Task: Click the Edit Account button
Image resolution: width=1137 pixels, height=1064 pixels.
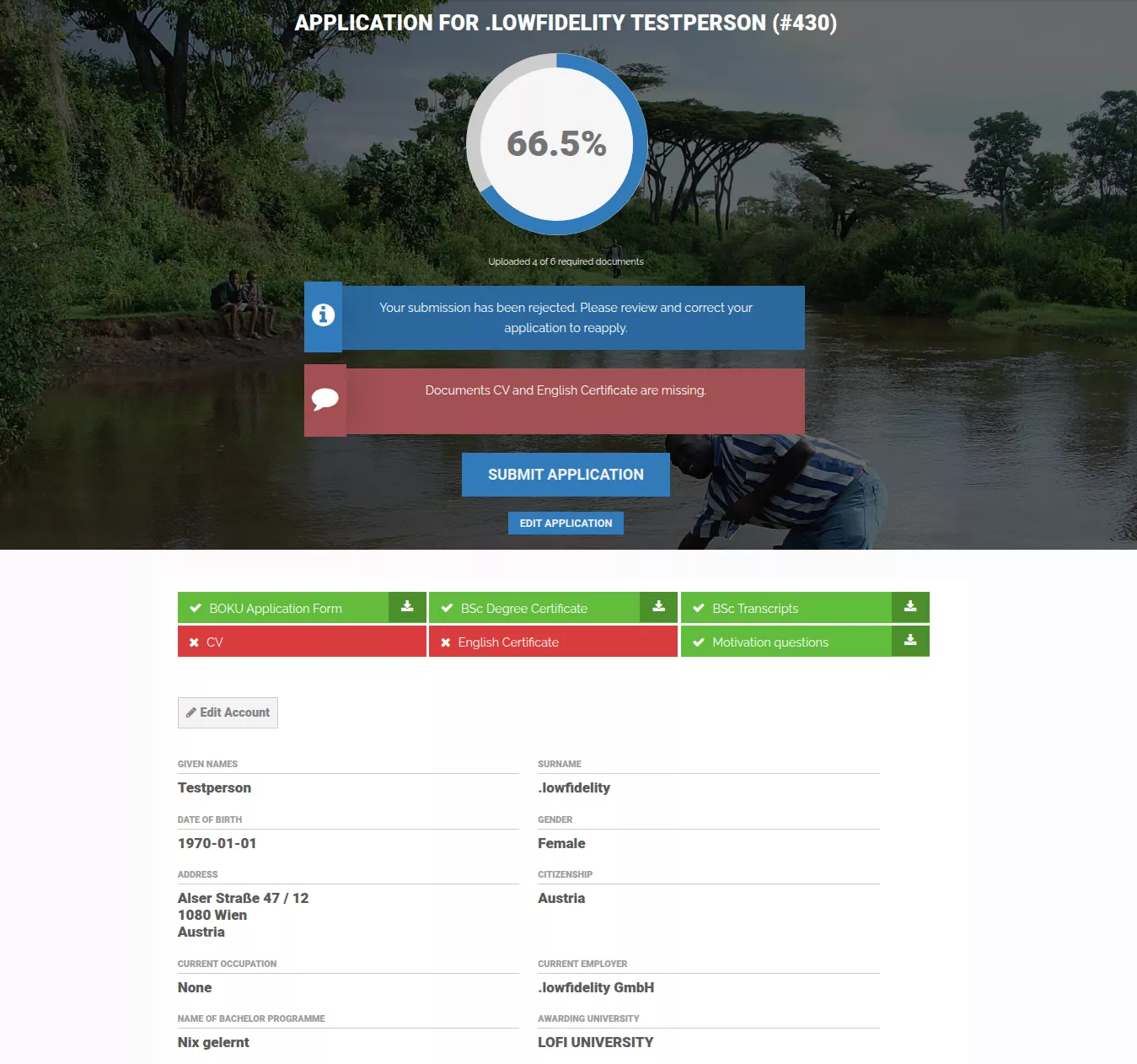Action: tap(228, 712)
